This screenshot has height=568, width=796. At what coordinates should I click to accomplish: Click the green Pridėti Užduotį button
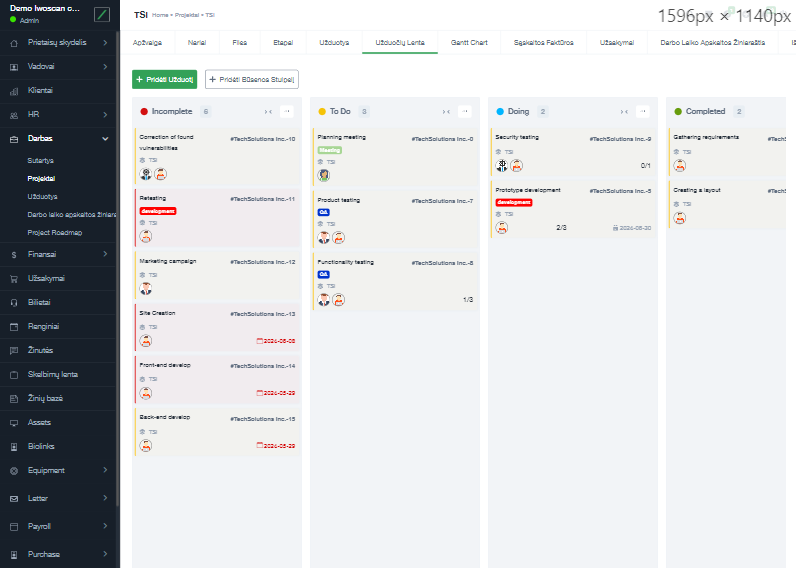[164, 79]
